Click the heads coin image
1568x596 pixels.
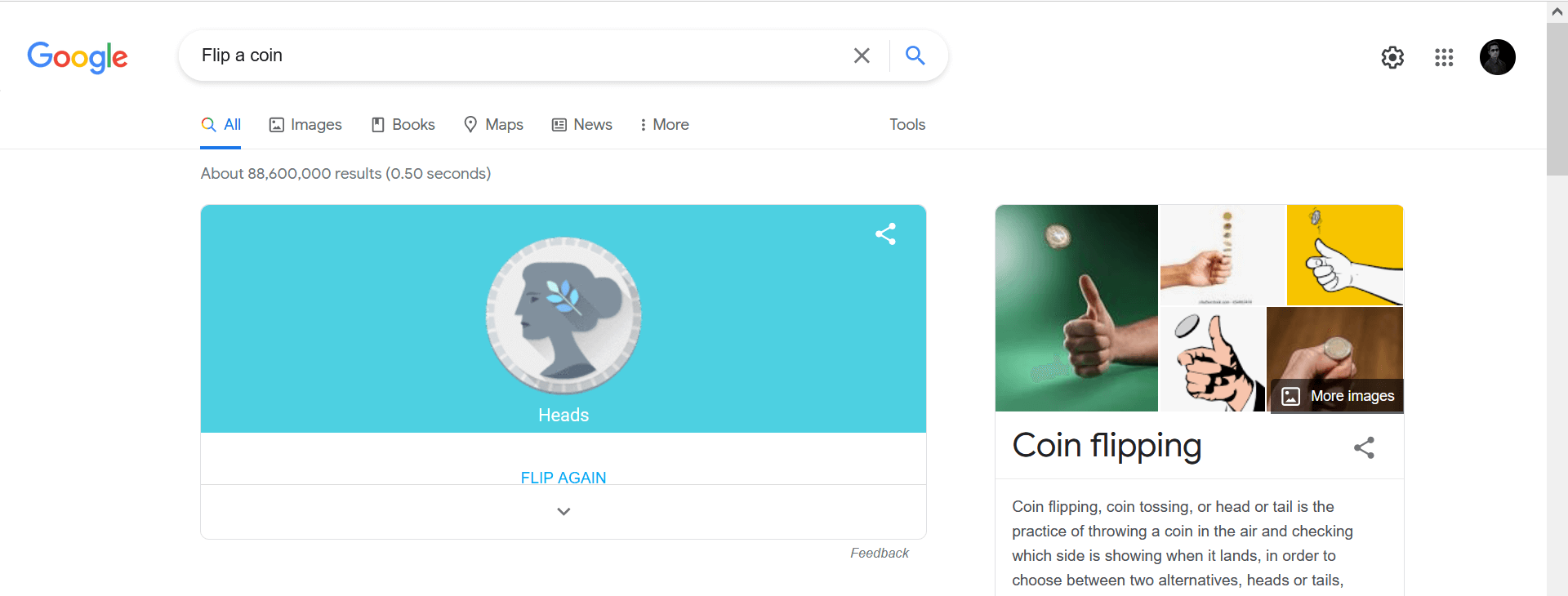[563, 316]
